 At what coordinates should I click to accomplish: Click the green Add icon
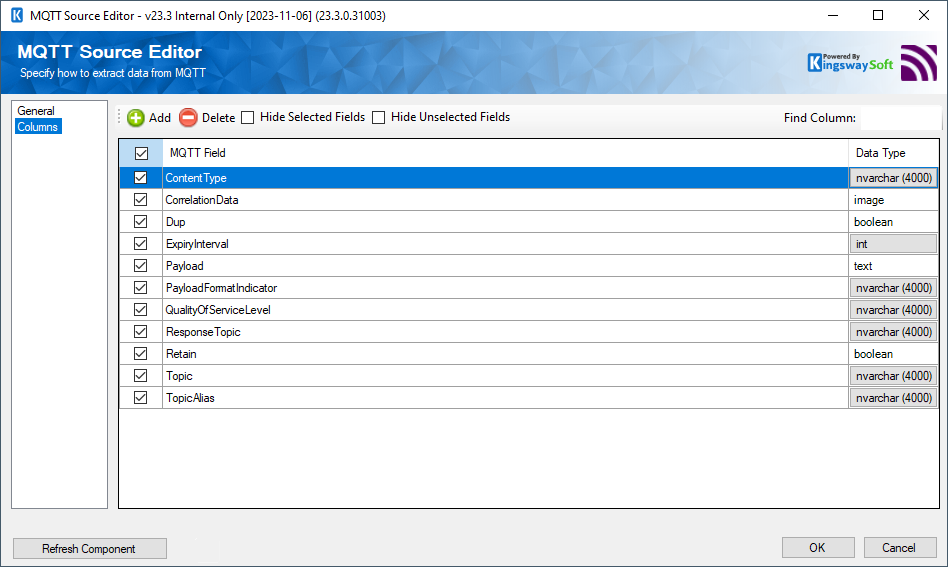(136, 117)
